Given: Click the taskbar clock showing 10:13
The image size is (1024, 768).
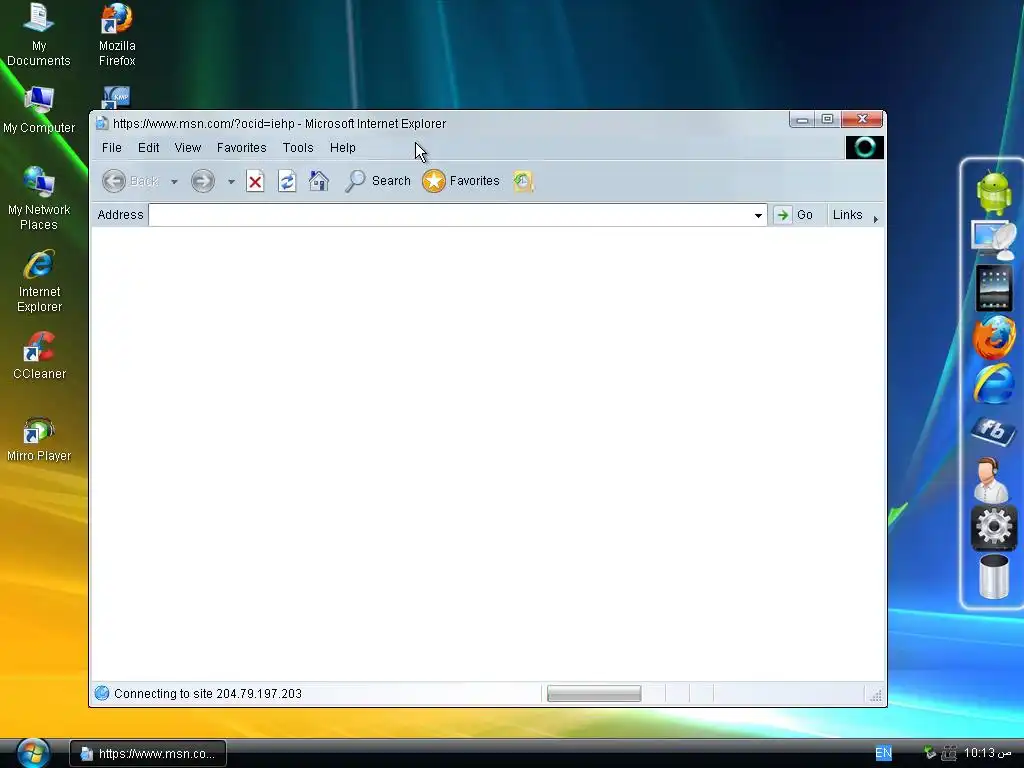Looking at the screenshot, I should coord(987,753).
